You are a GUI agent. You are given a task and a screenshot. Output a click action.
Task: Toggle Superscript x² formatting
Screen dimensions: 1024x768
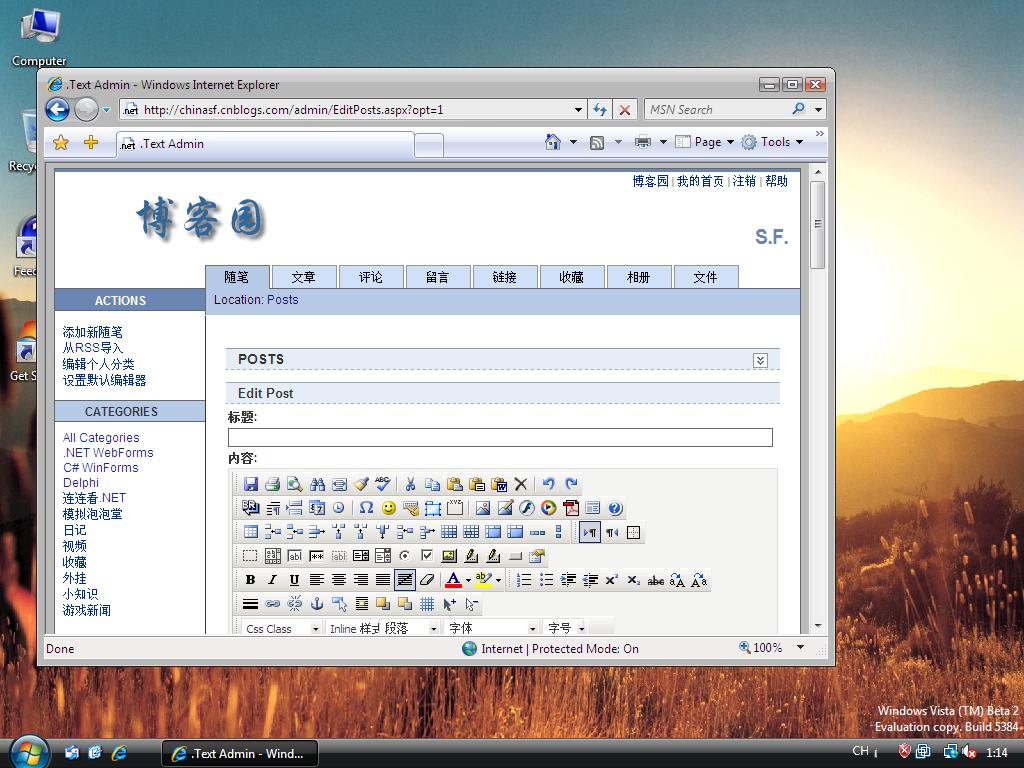point(611,580)
